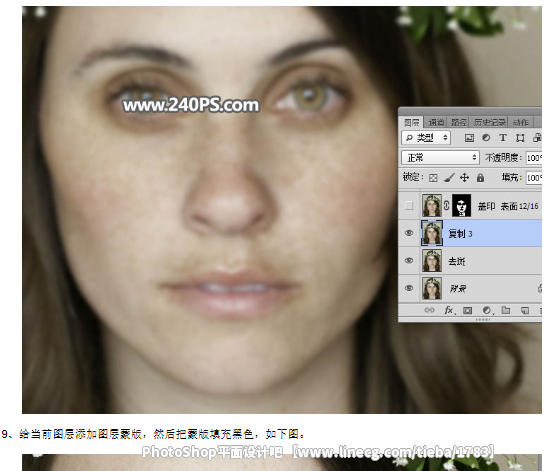This screenshot has height=471, width=550.
Task: Click the create new layer icon
Action: (524, 310)
